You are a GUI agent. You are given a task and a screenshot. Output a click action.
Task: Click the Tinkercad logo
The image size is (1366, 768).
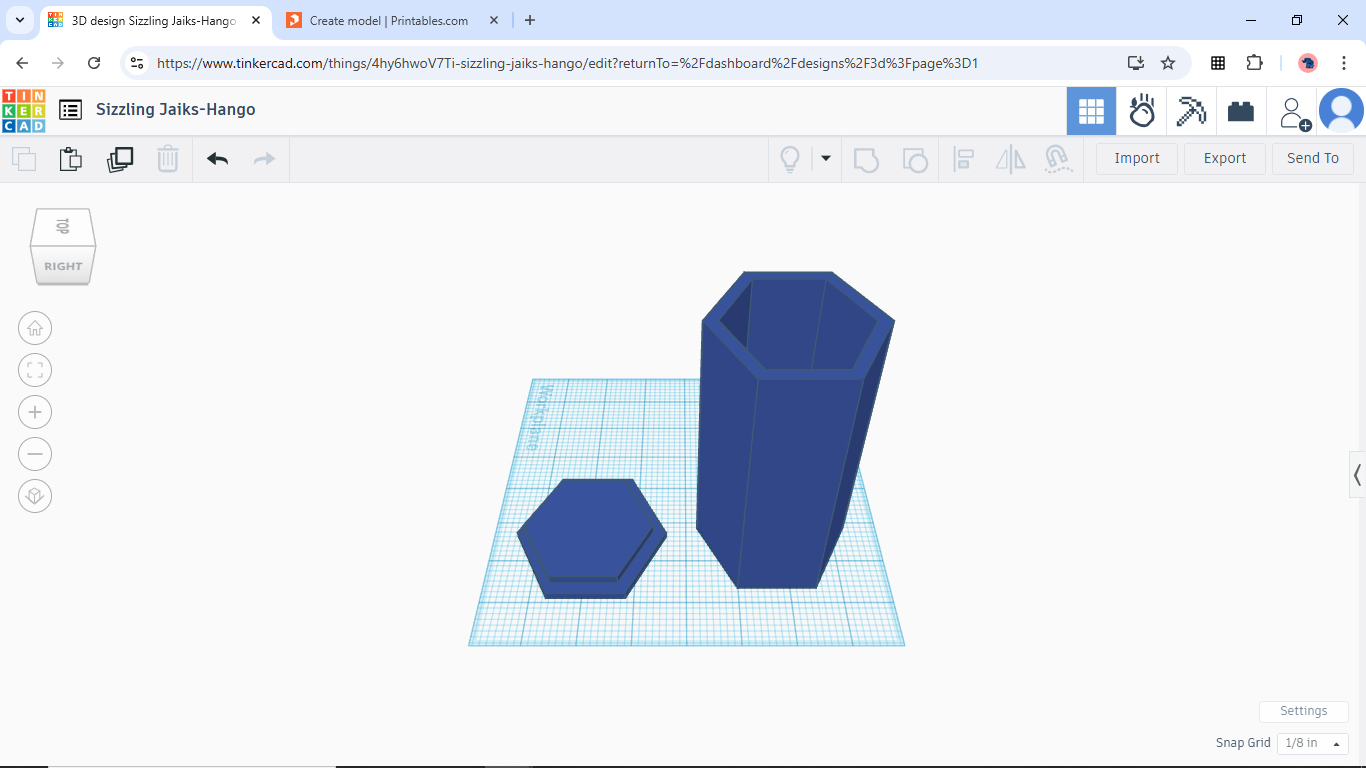click(x=24, y=110)
